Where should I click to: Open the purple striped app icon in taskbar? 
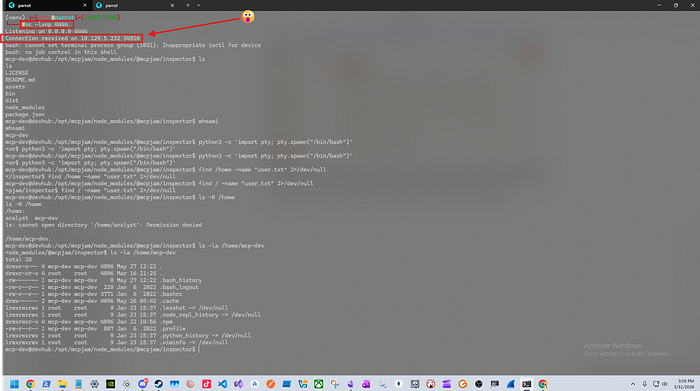pyautogui.click(x=446, y=384)
